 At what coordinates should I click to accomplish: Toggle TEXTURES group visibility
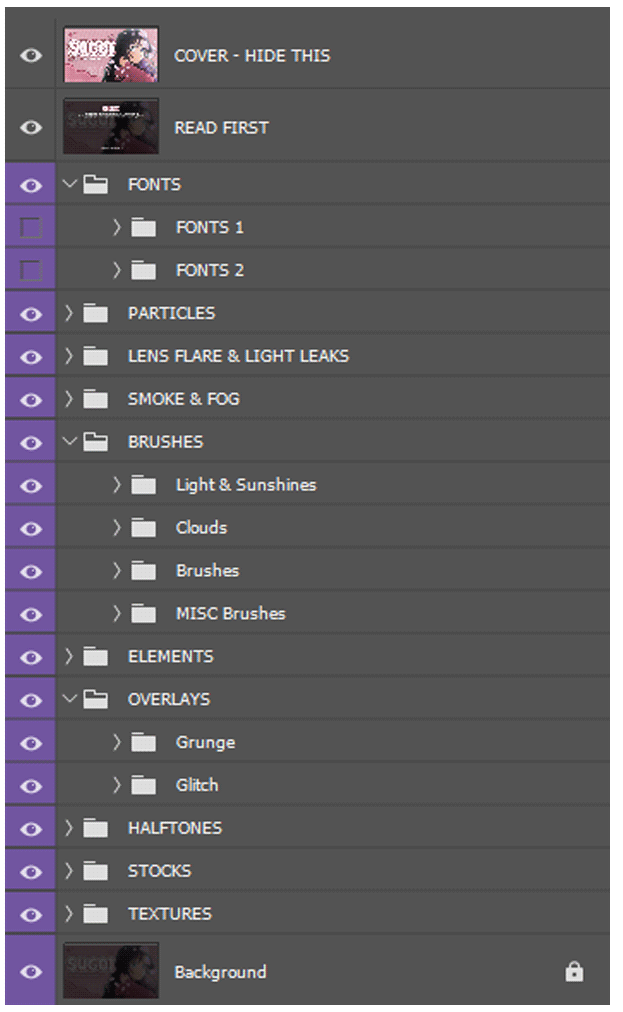[30, 915]
